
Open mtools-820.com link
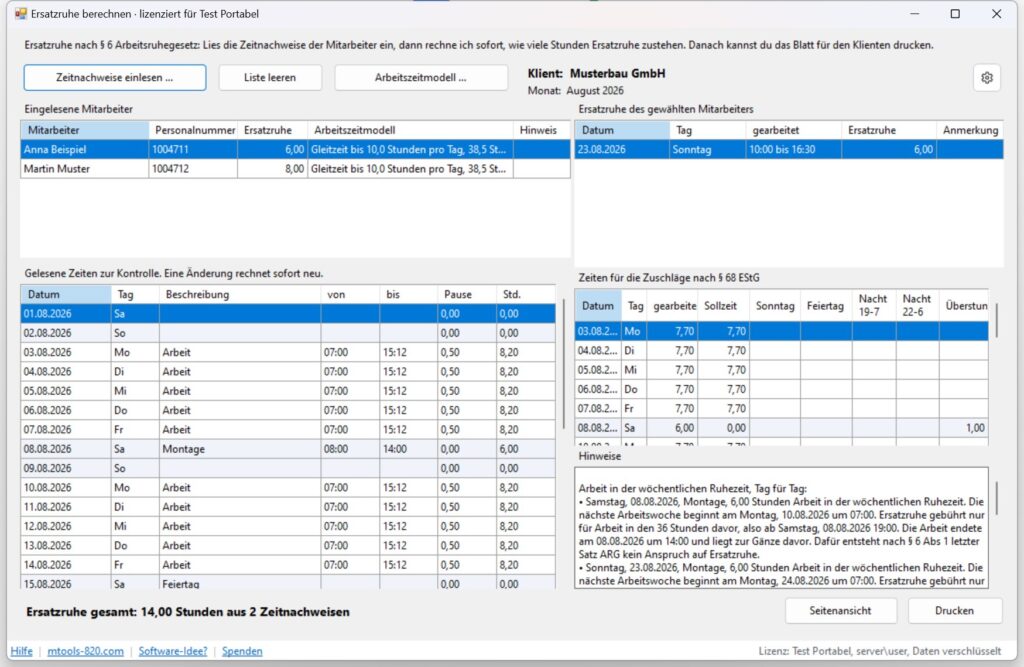pyautogui.click(x=85, y=651)
